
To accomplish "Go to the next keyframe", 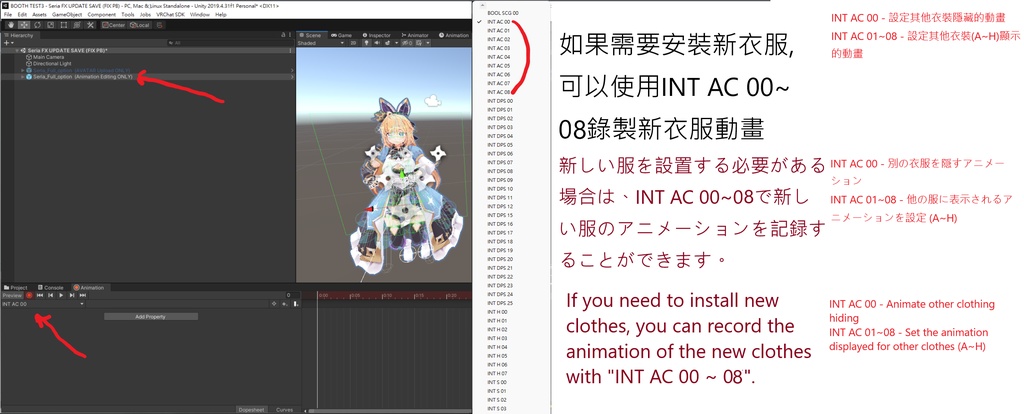I will click(72, 295).
